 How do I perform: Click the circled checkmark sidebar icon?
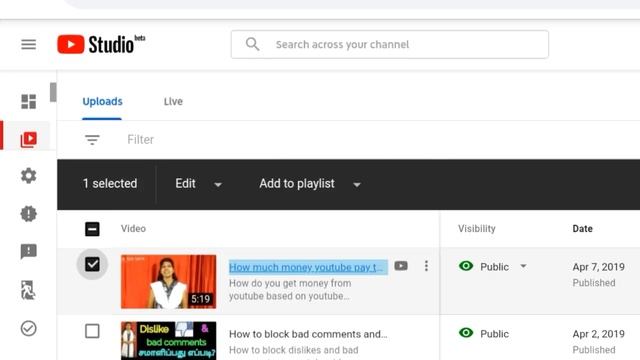[29, 328]
